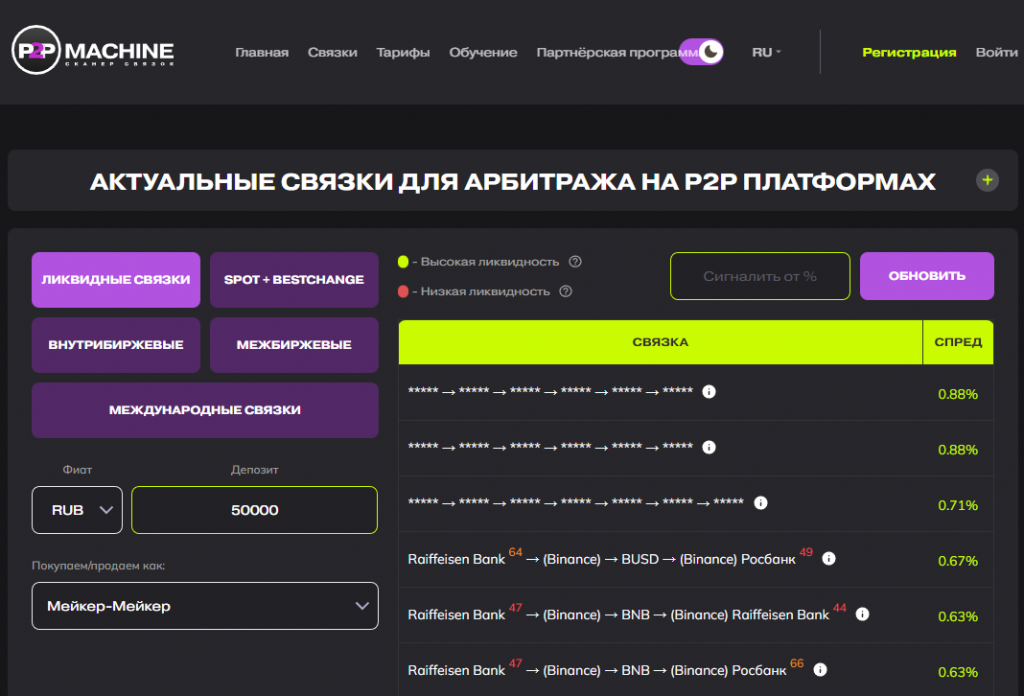Click the red low liquidity dot
Screen dimensions: 1024x696
pyautogui.click(x=403, y=291)
